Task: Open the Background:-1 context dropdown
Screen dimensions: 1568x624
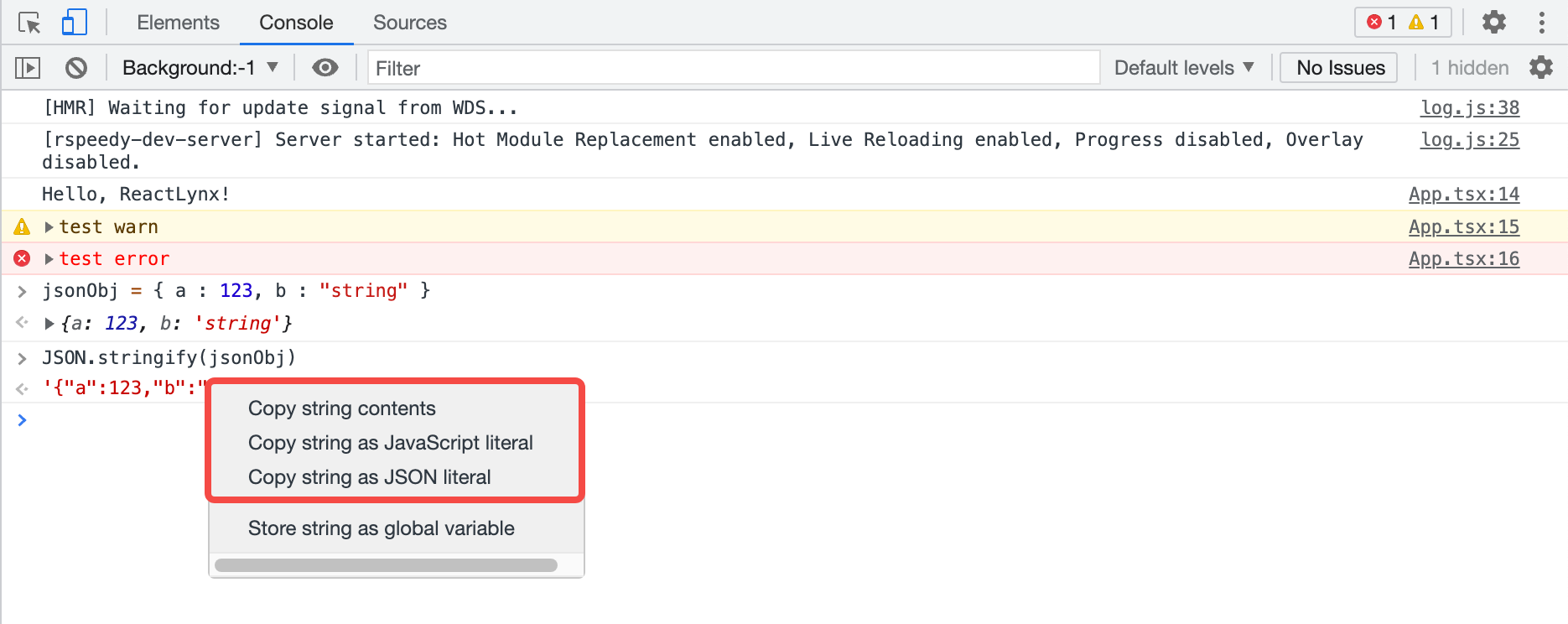Action: click(200, 68)
